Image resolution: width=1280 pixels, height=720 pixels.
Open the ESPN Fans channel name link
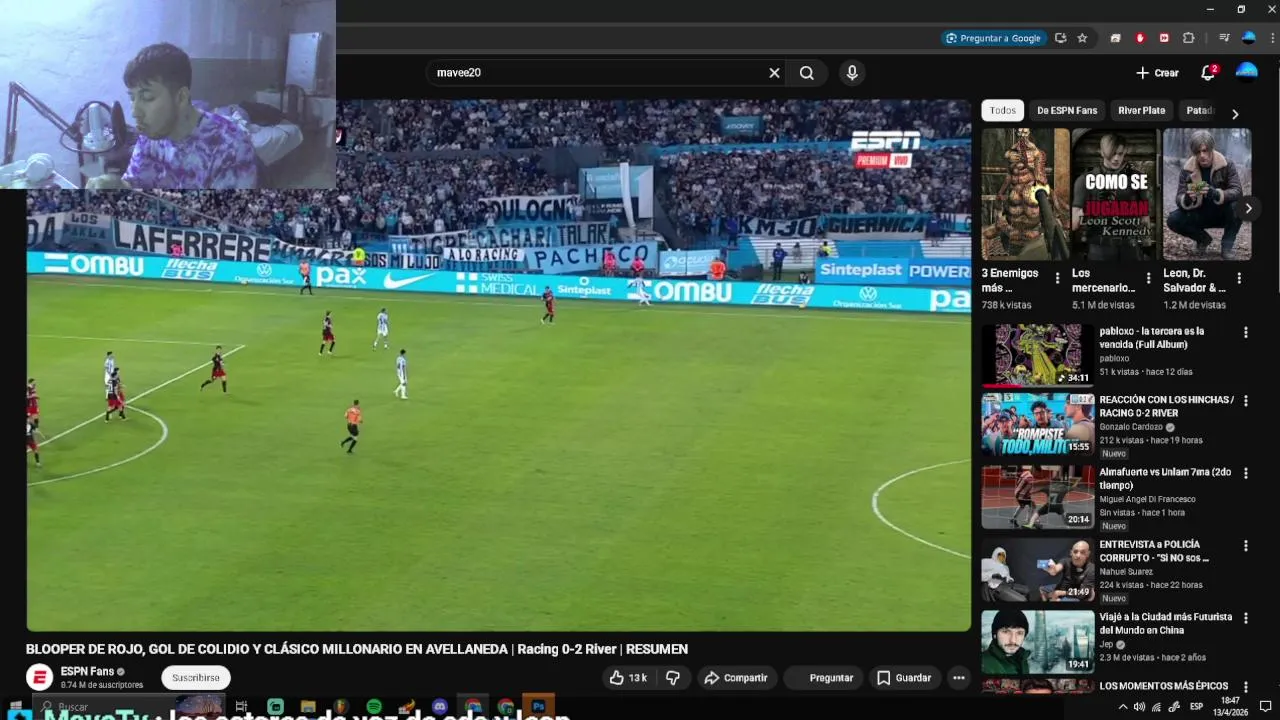(x=87, y=671)
